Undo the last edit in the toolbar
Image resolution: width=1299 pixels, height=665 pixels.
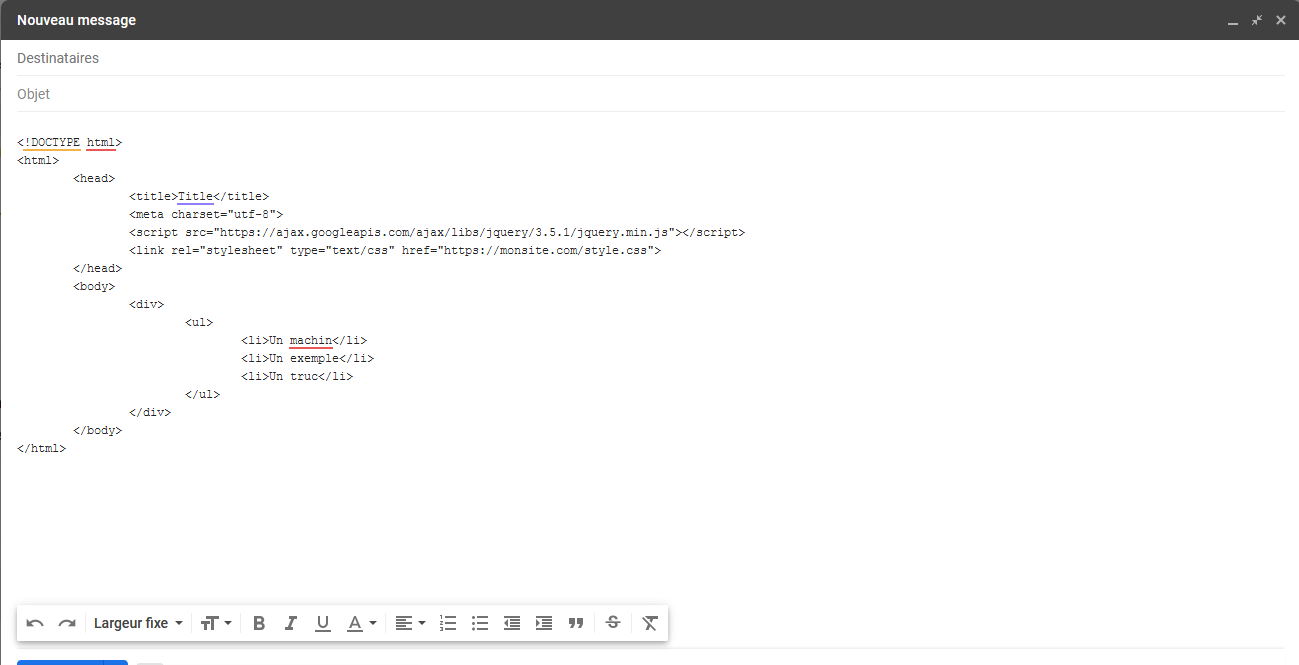[35, 623]
